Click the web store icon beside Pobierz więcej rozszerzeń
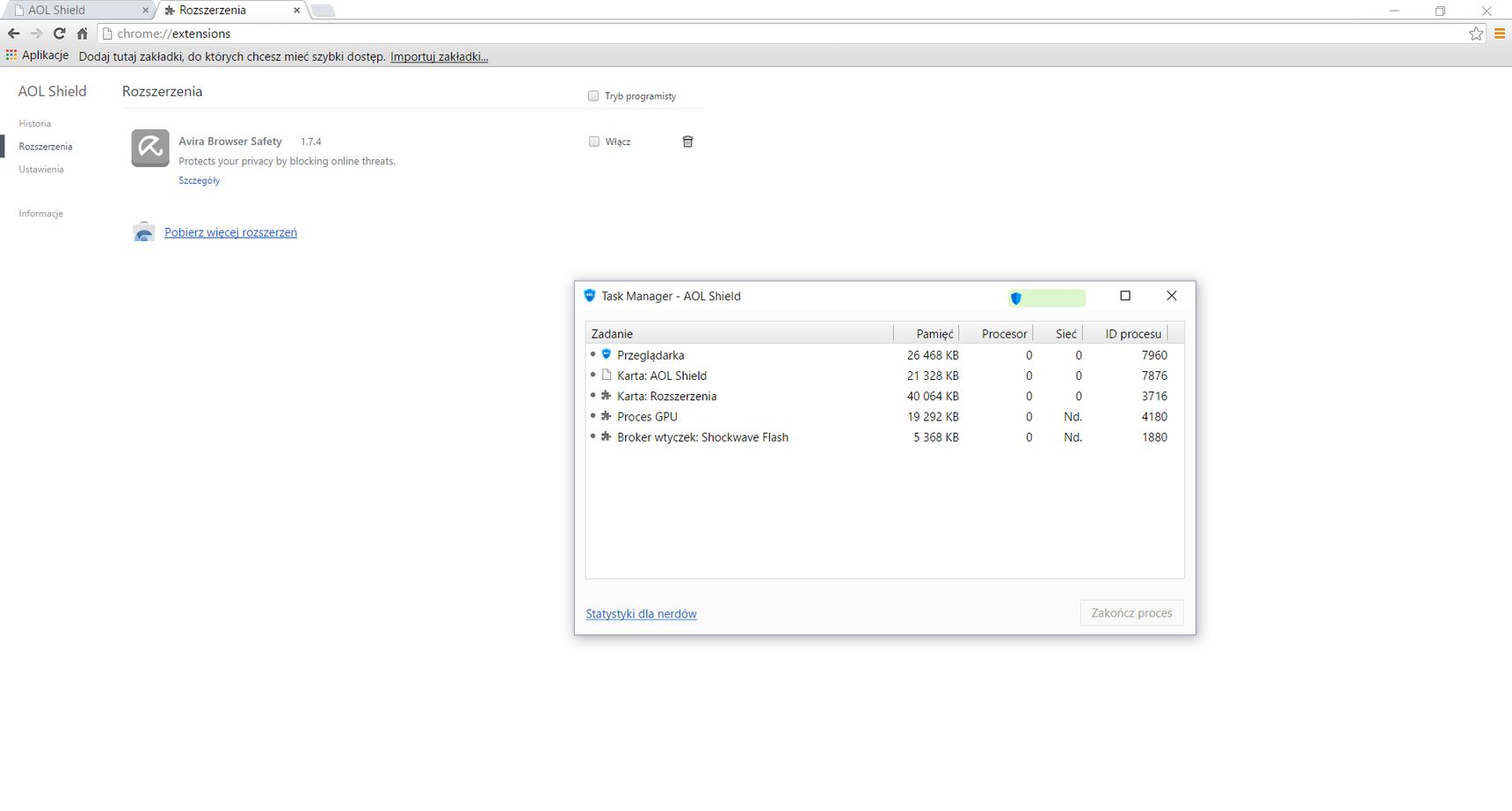The height and width of the screenshot is (811, 1512). coord(144,232)
